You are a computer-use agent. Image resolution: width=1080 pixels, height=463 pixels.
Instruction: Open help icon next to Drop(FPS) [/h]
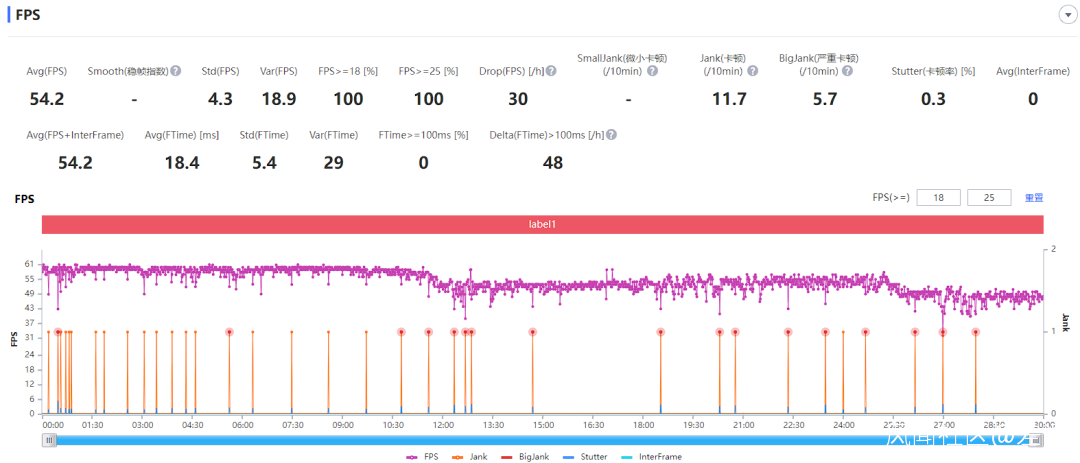click(x=551, y=71)
